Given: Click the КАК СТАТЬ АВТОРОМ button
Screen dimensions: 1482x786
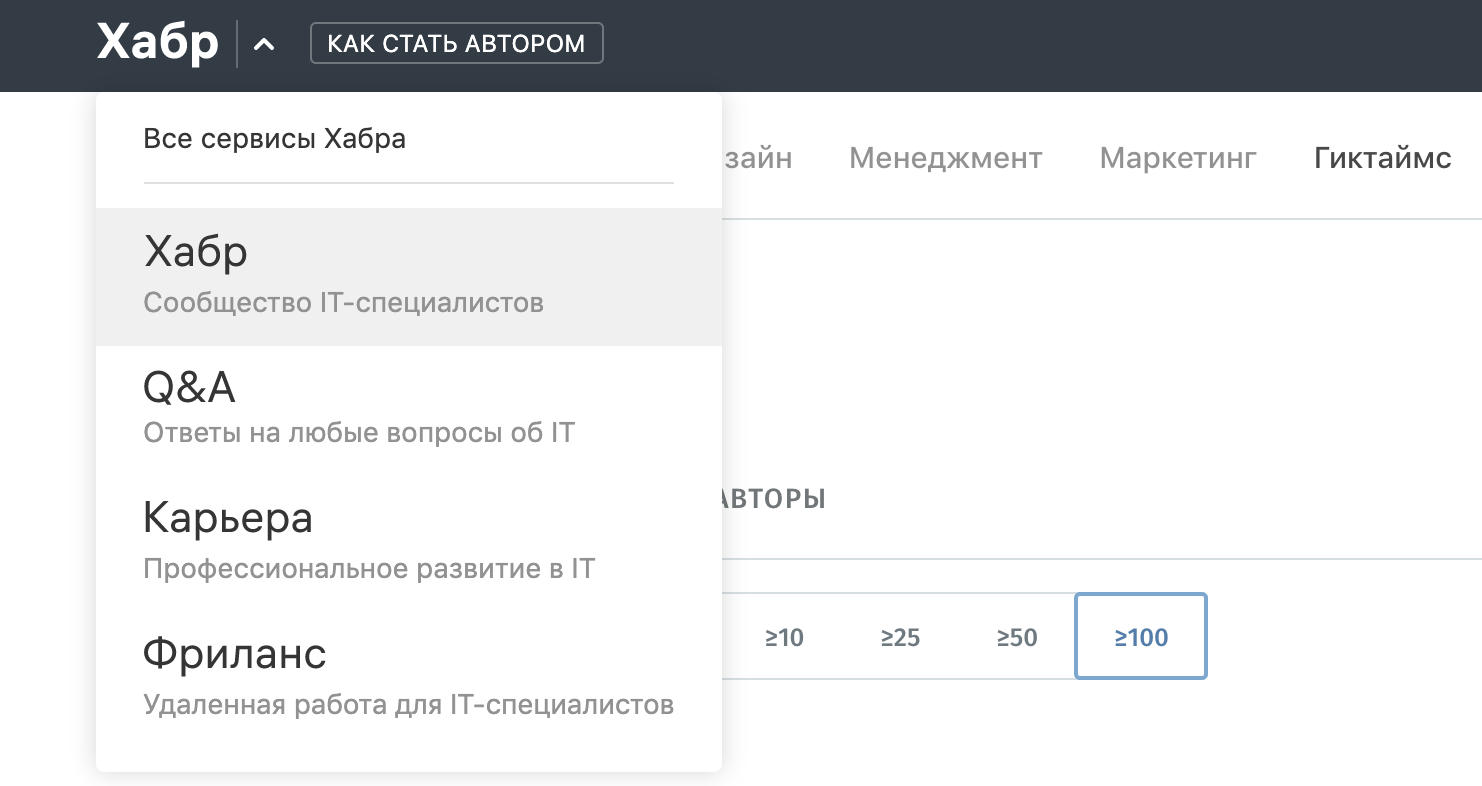Looking at the screenshot, I should [x=457, y=44].
